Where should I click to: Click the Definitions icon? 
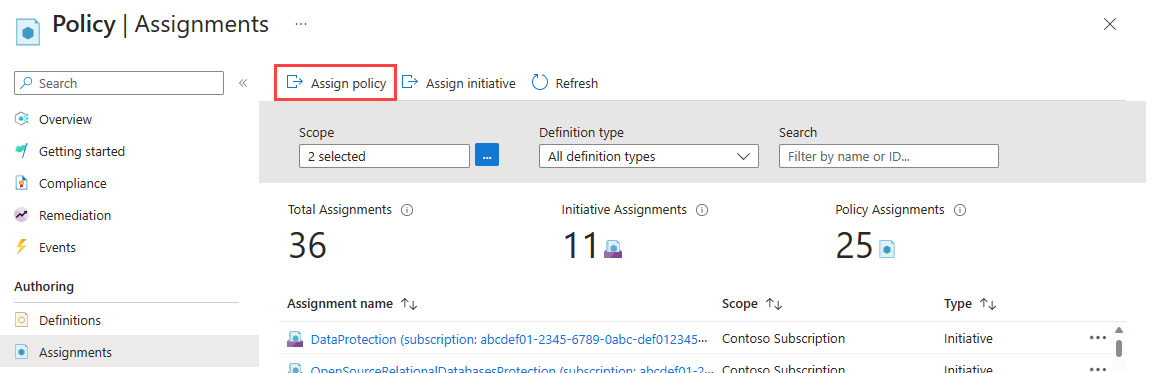22,321
